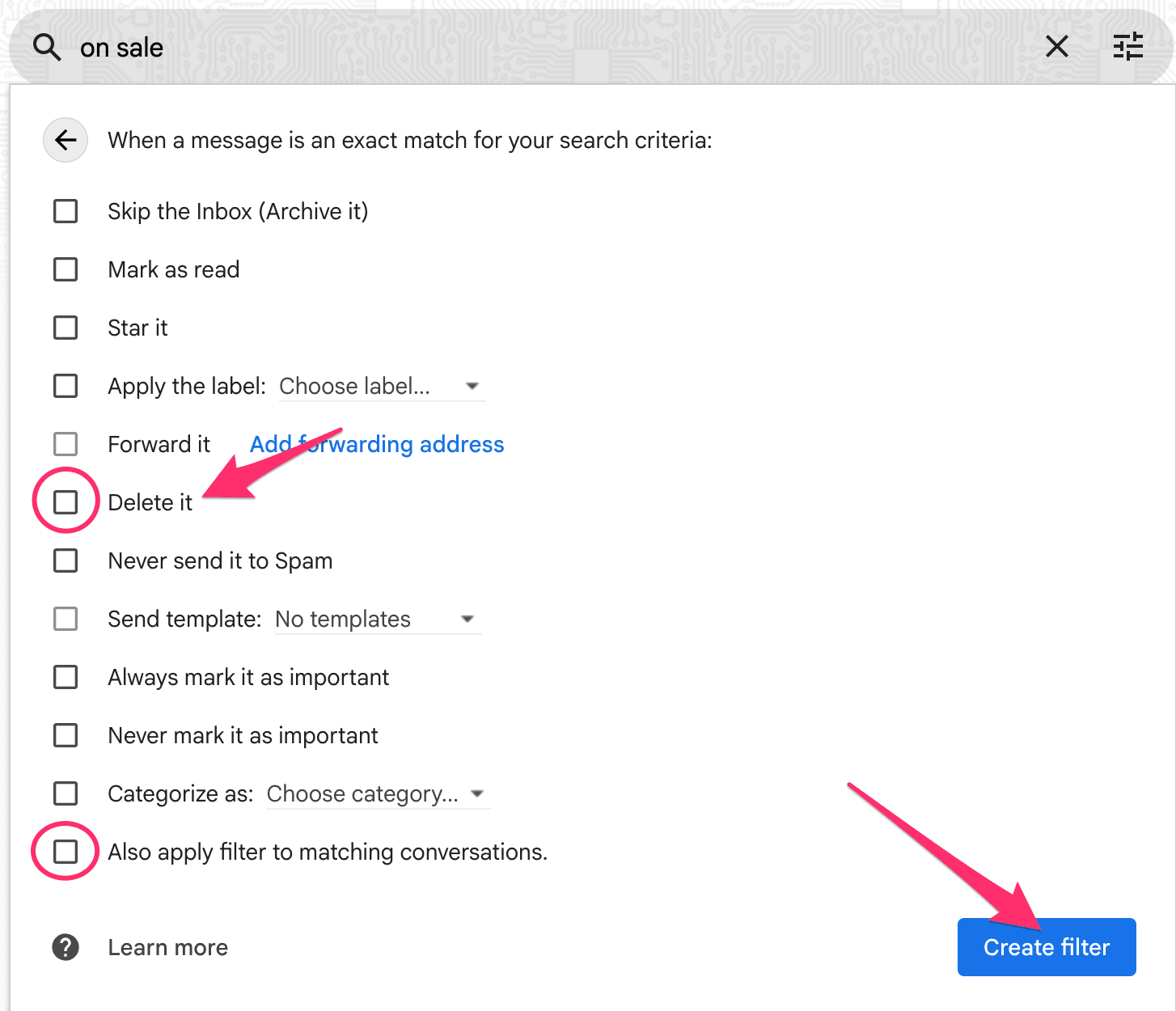Viewport: 1176px width, 1011px height.
Task: Open the No templates dropdown
Action: click(x=377, y=619)
